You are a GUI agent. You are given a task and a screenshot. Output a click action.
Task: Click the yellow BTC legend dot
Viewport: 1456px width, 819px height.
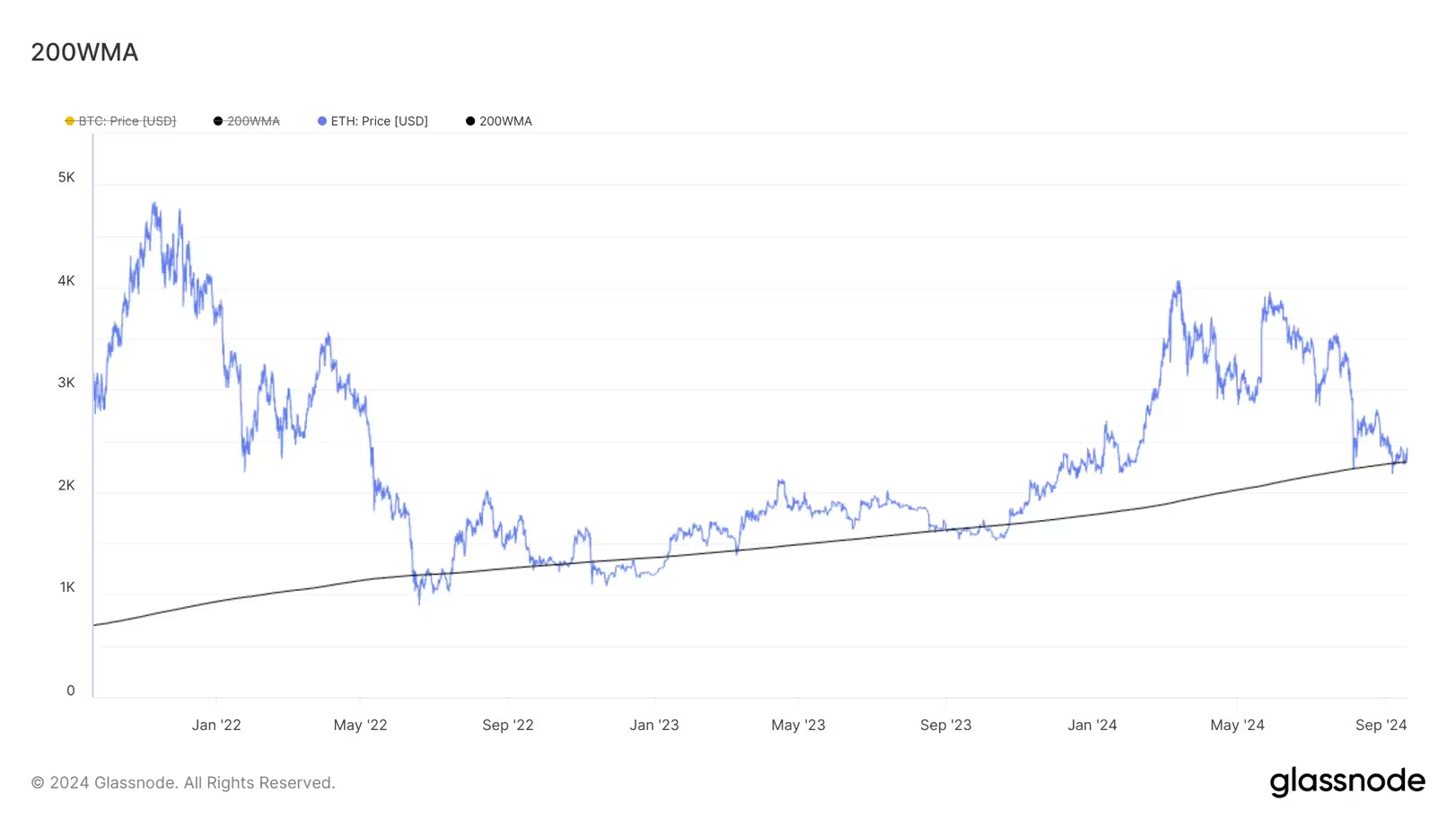69,121
